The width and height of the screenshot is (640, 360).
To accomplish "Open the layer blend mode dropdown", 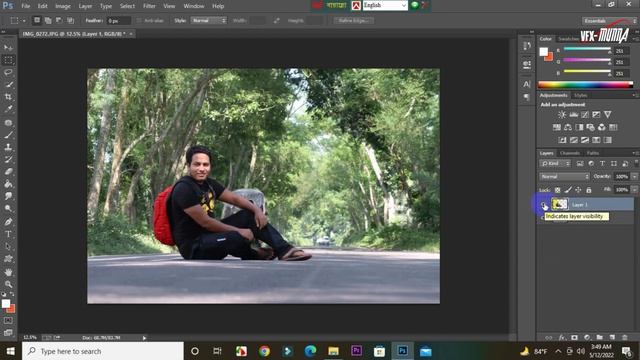I will click(x=564, y=177).
